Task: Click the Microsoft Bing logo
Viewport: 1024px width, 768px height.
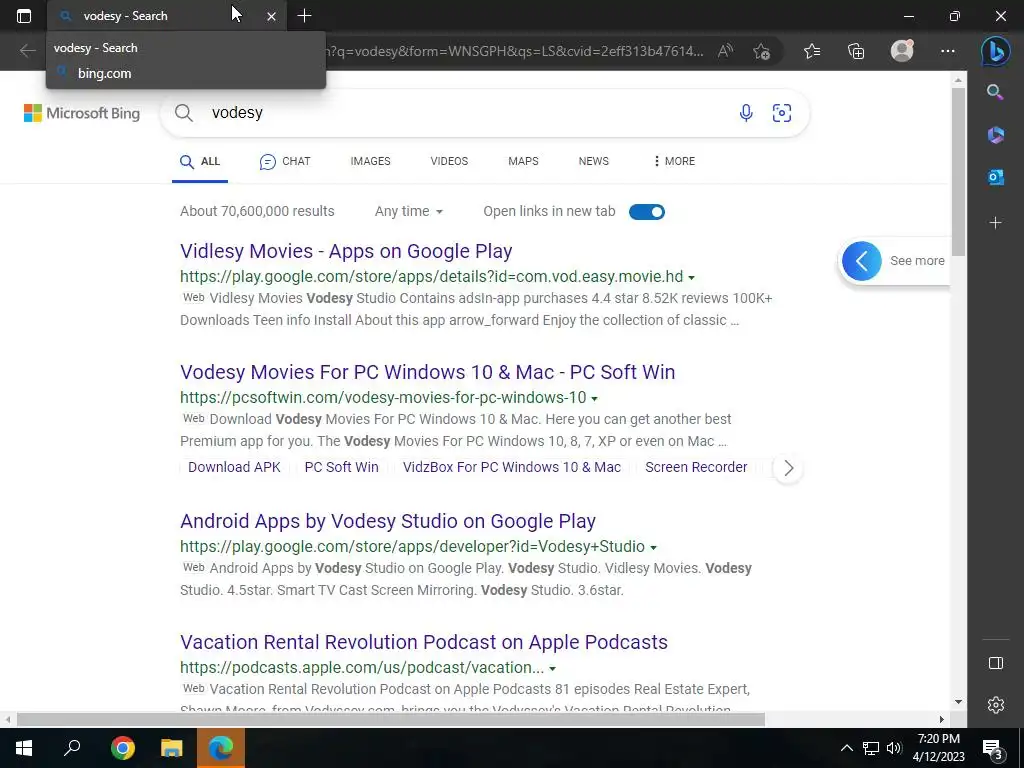Action: coord(82,113)
